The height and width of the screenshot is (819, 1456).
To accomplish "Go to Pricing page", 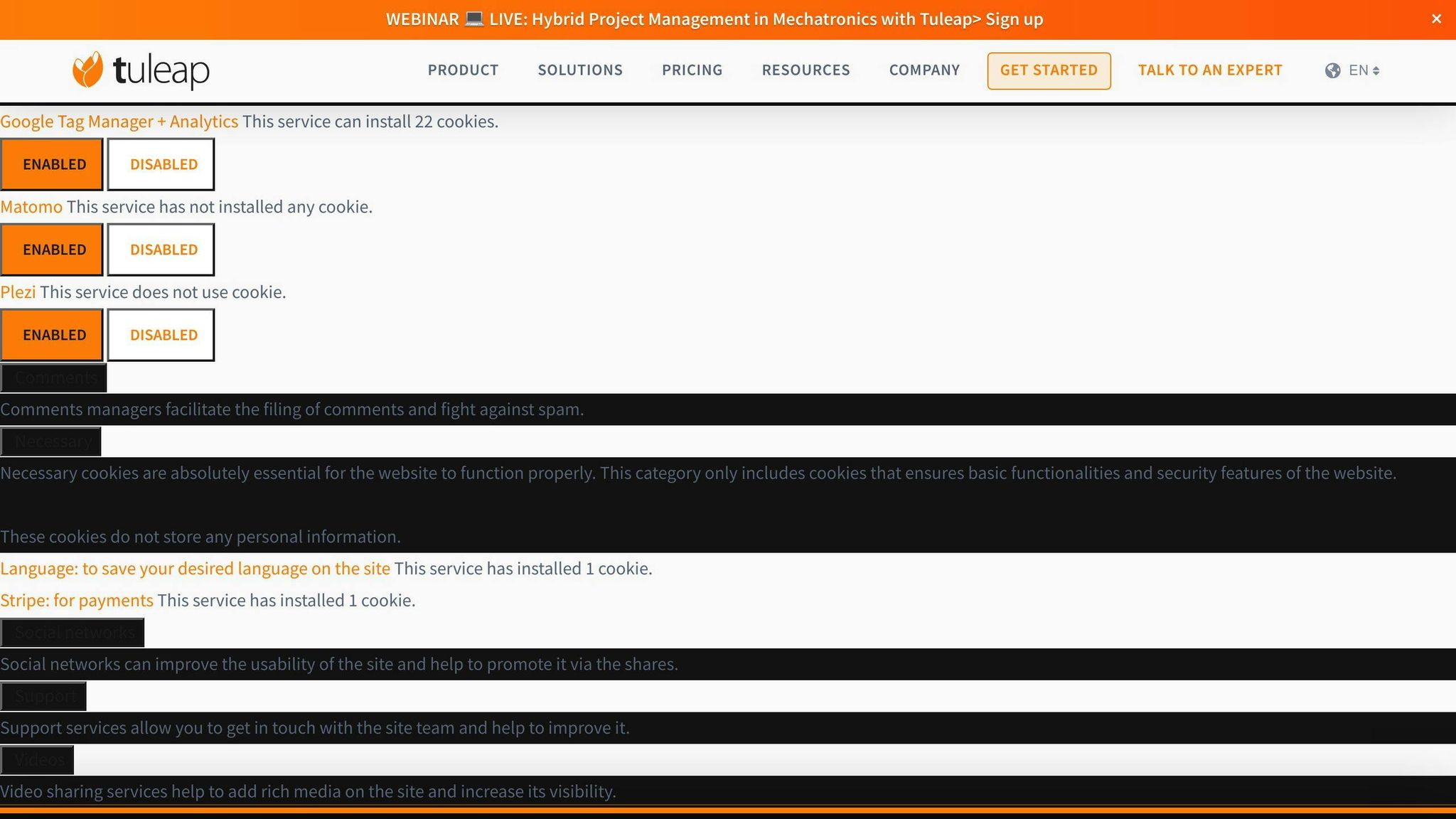I will (692, 70).
